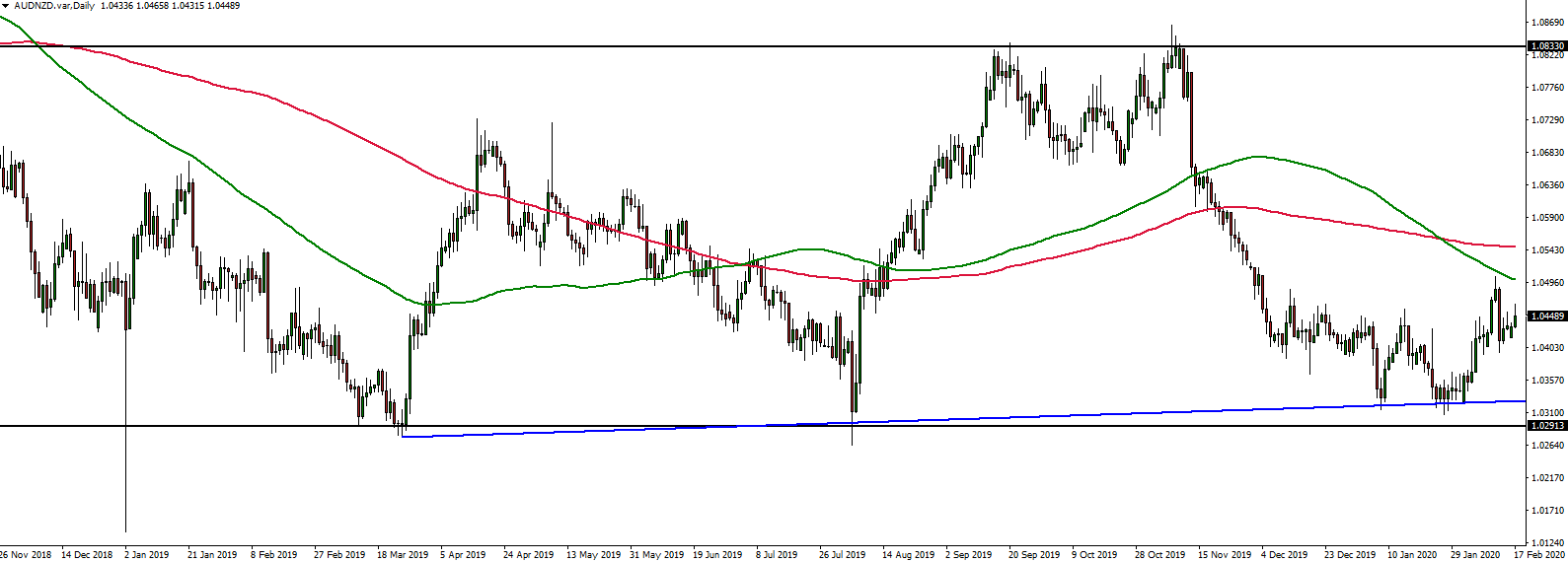Click the 20 Sep 2019 date label
Image resolution: width=1568 pixels, height=562 pixels.
coord(1033,555)
